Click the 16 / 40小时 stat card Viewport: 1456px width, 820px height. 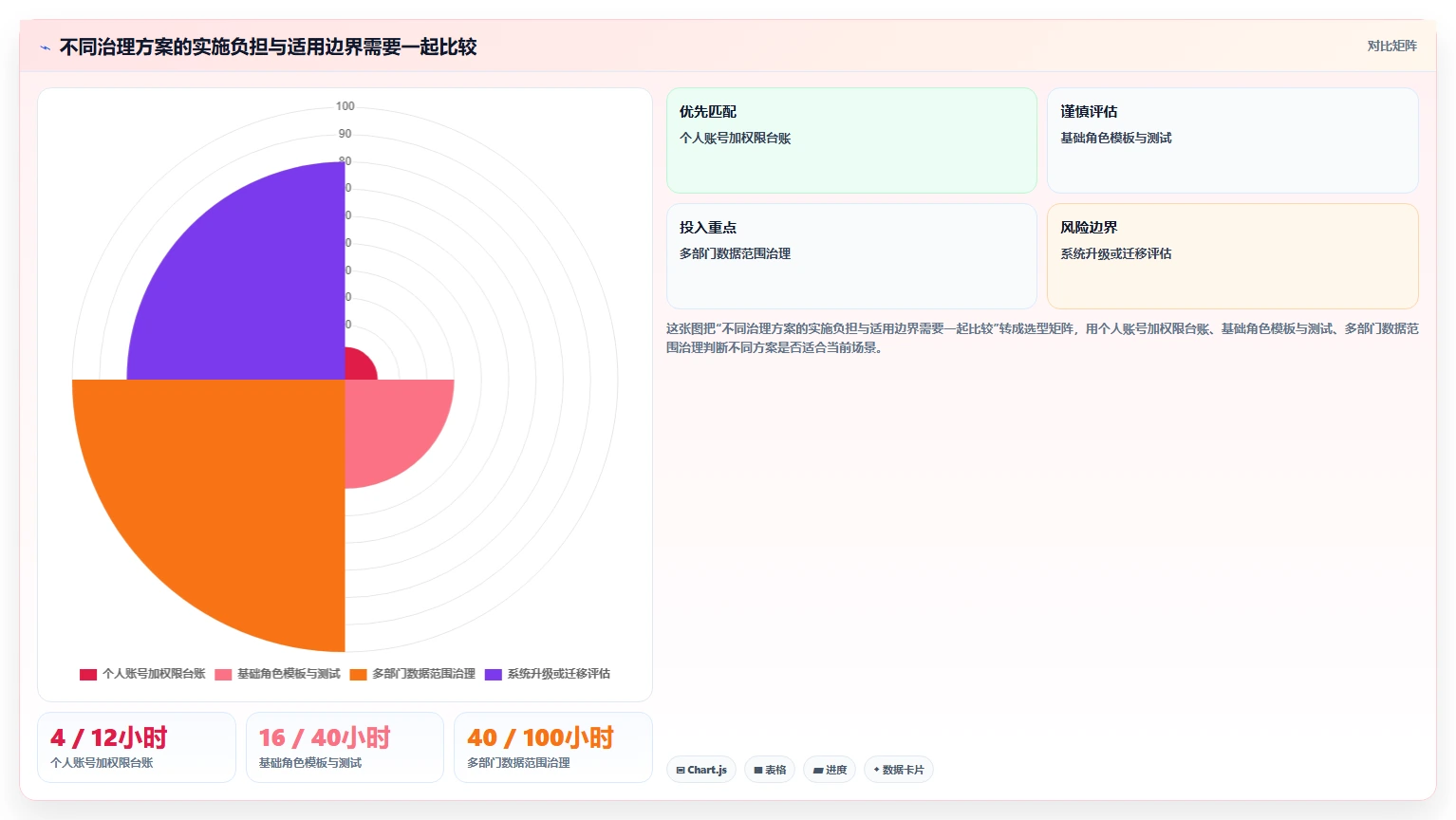345,747
